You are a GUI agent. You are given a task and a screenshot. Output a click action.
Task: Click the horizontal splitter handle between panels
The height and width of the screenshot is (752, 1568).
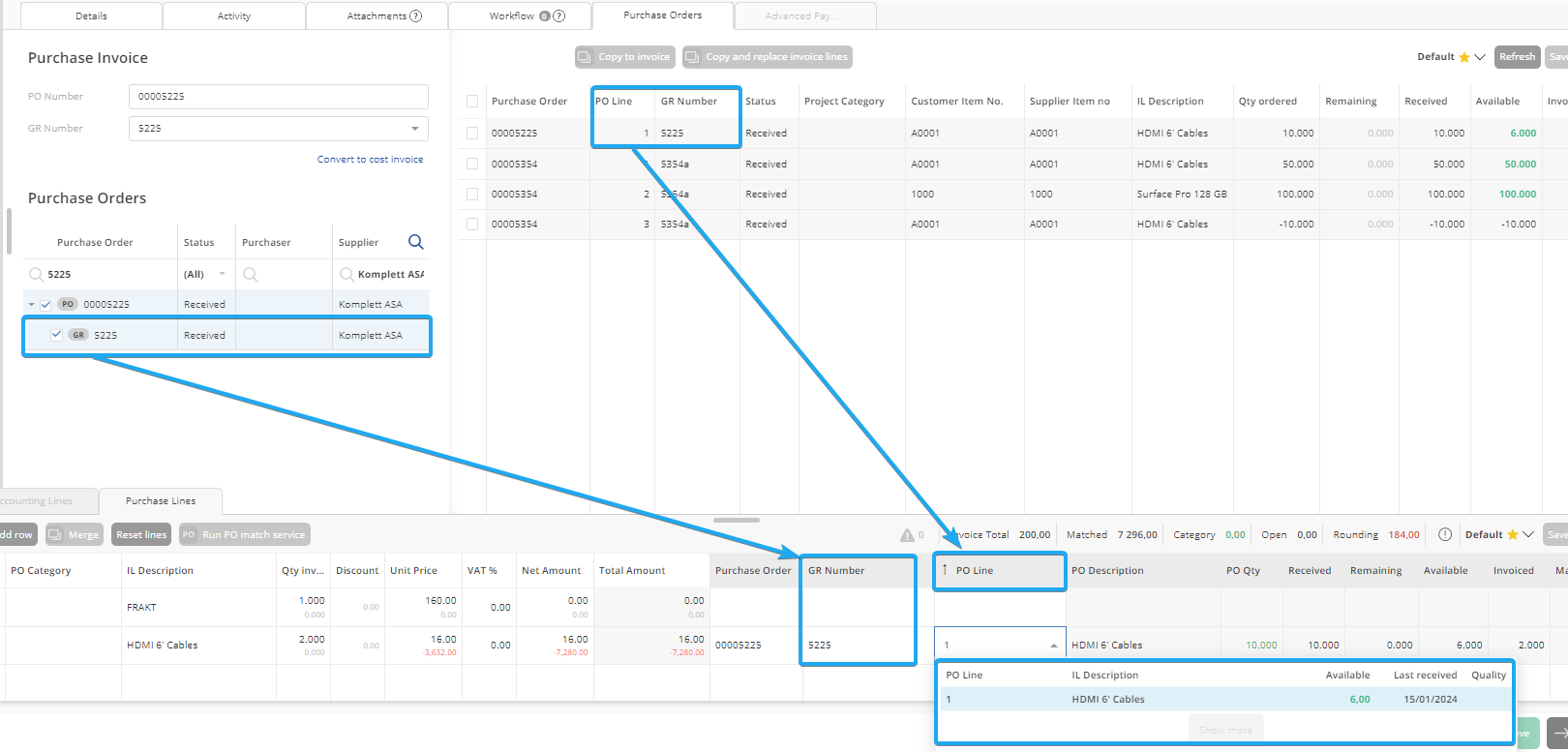coord(737,520)
